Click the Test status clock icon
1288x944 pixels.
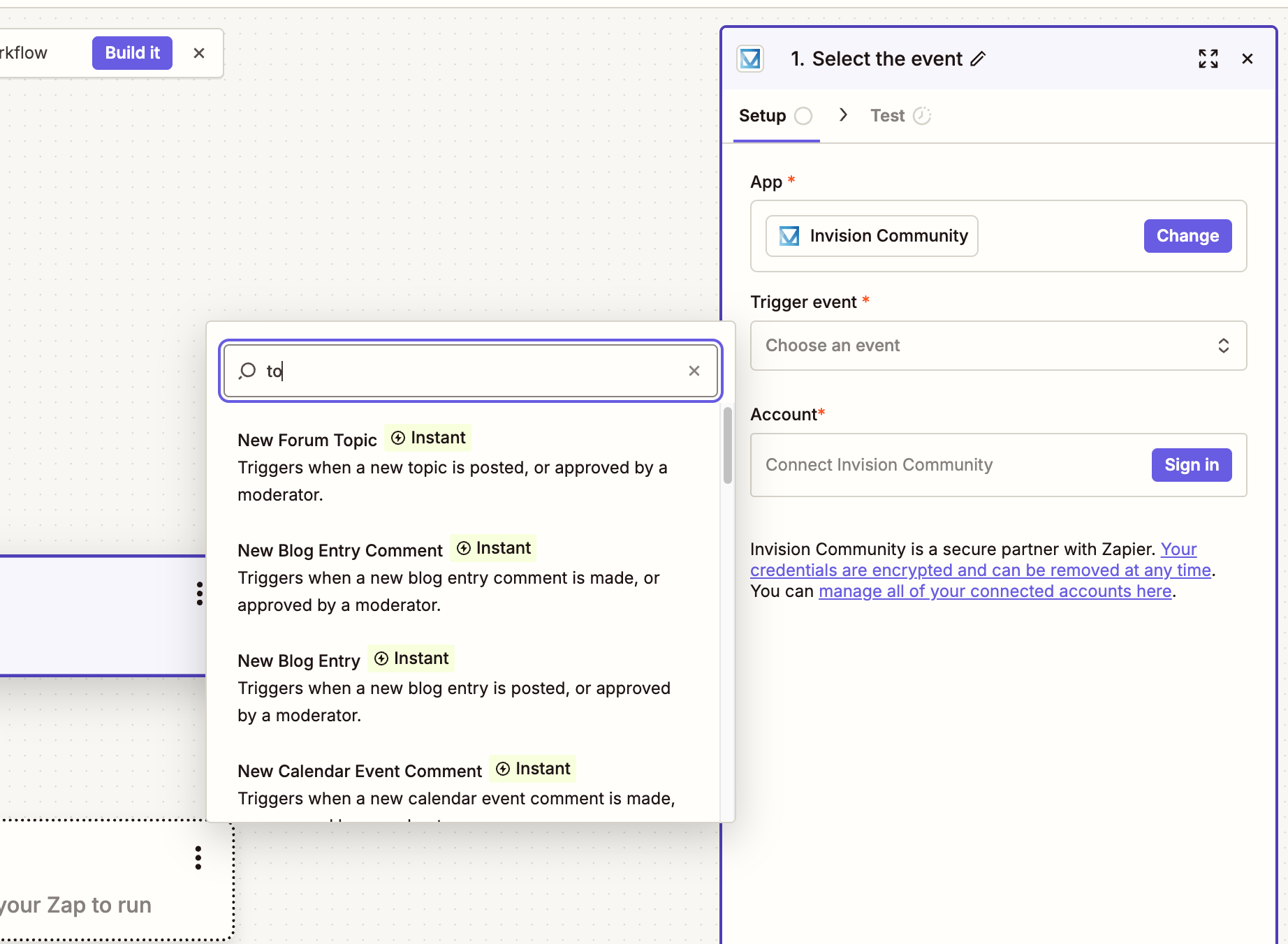922,116
